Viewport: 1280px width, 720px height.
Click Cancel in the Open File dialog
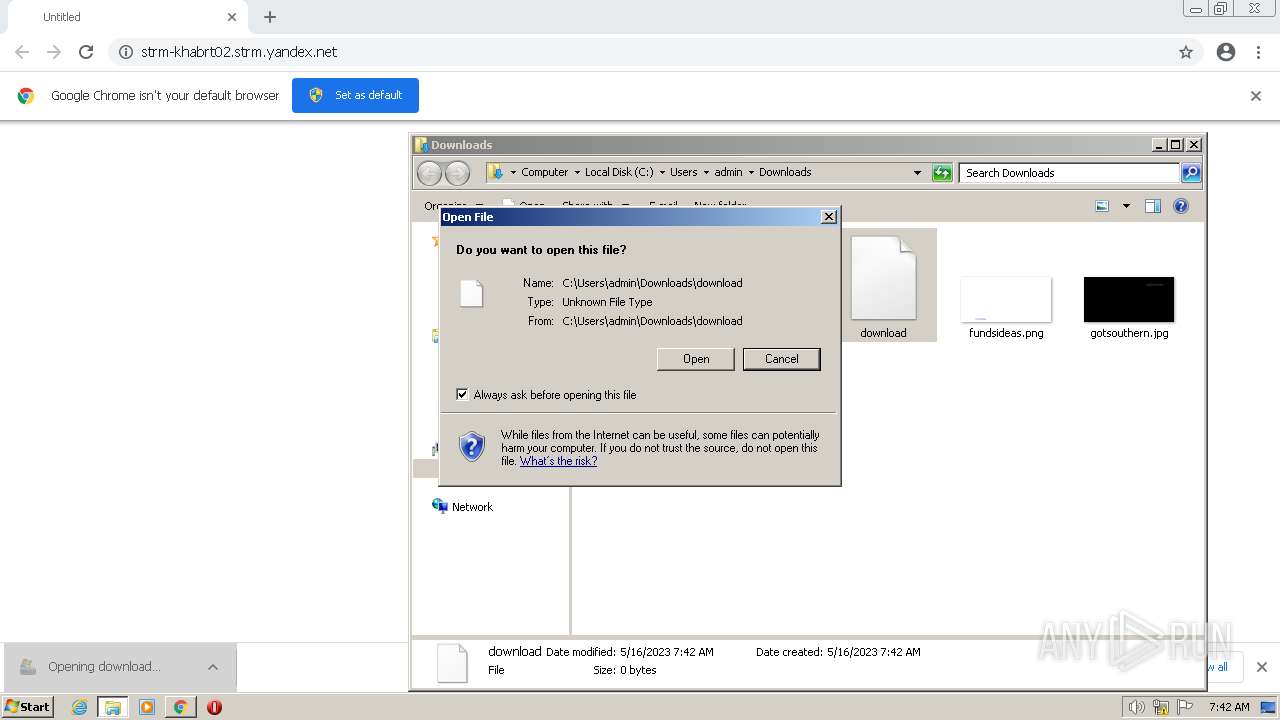781,359
